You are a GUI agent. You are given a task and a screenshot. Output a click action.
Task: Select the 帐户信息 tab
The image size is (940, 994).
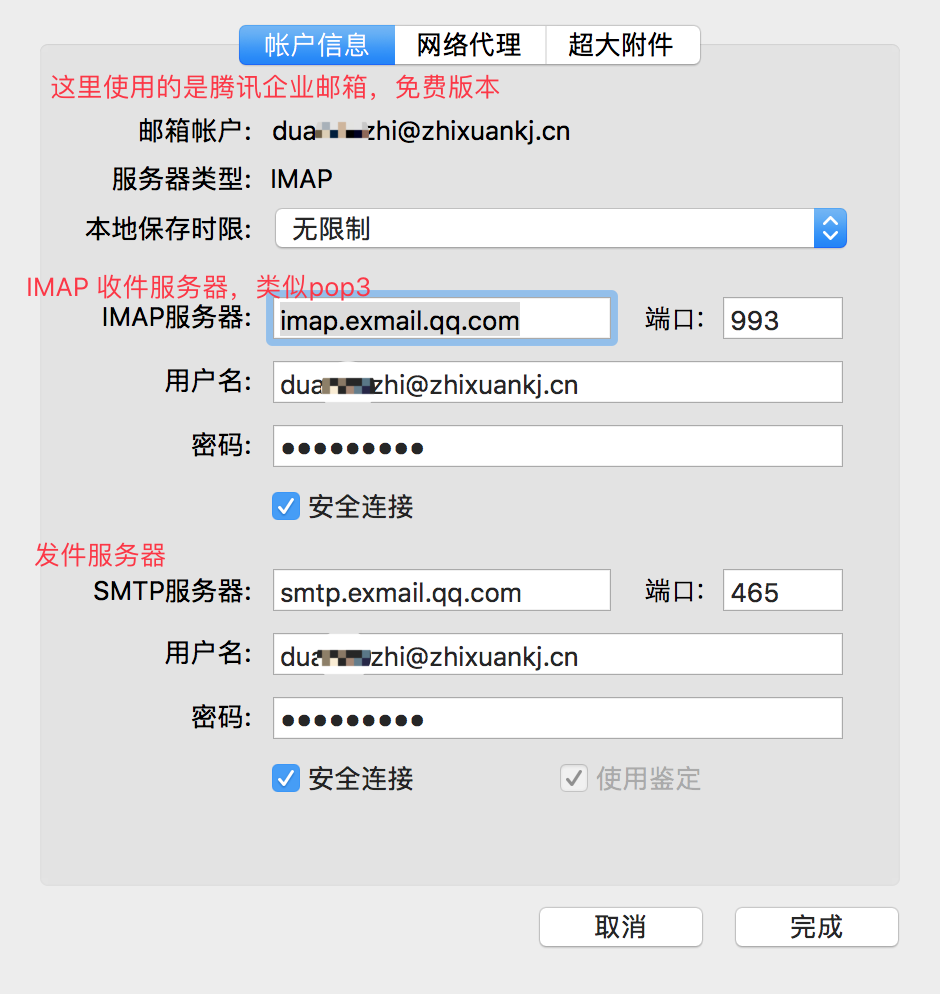point(316,45)
